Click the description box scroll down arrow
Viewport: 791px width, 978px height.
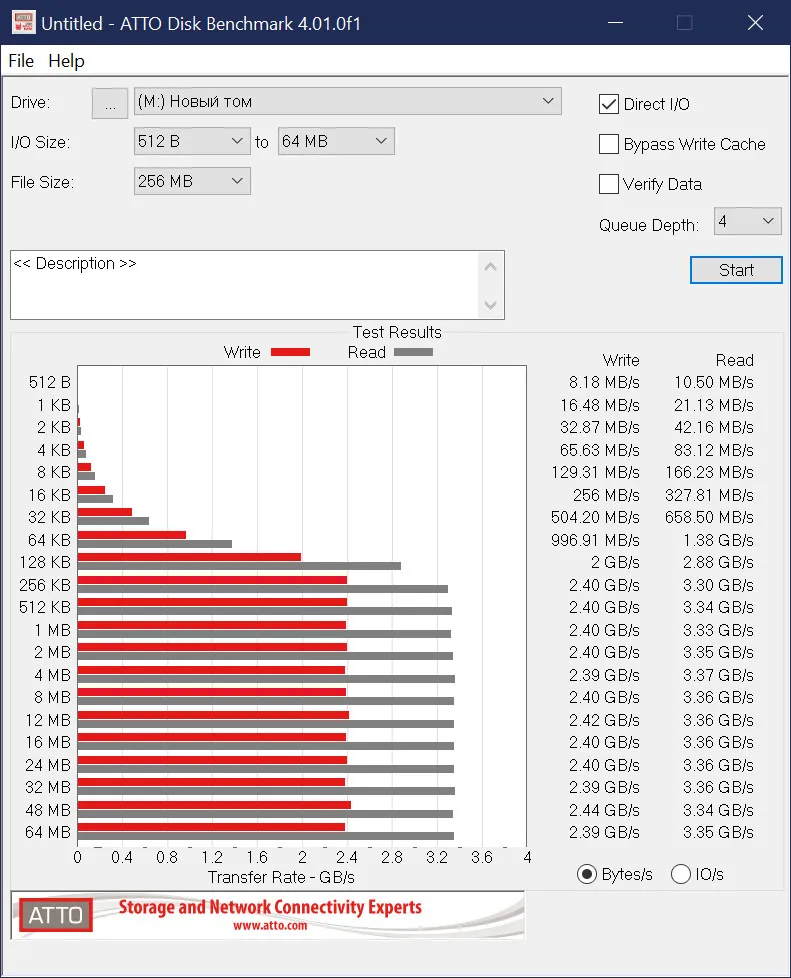pyautogui.click(x=490, y=305)
